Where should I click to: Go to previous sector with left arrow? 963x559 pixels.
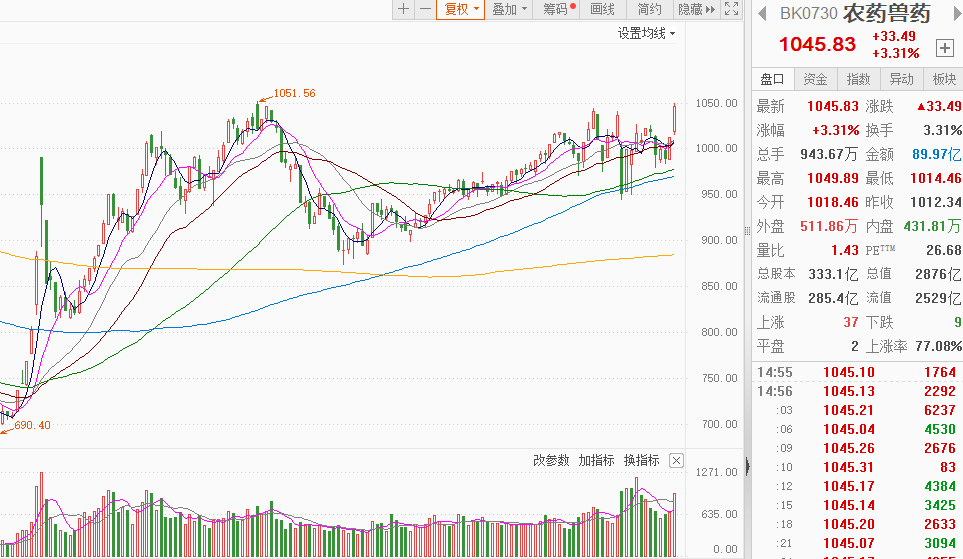tap(761, 13)
